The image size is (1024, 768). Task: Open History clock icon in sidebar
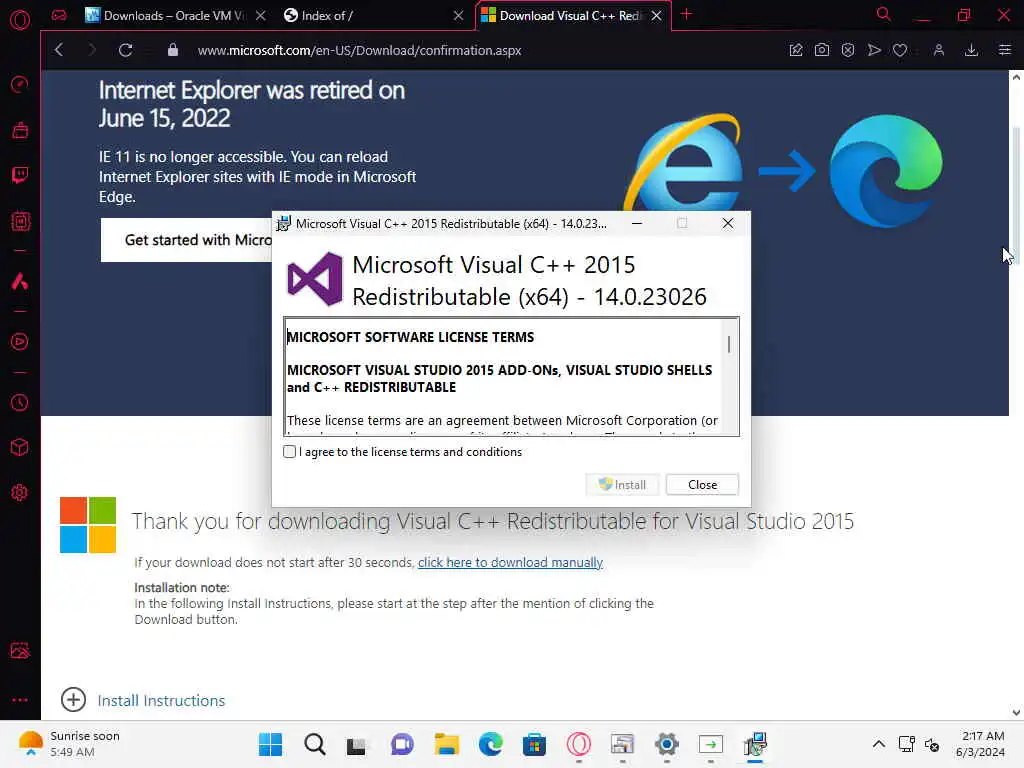(x=20, y=403)
